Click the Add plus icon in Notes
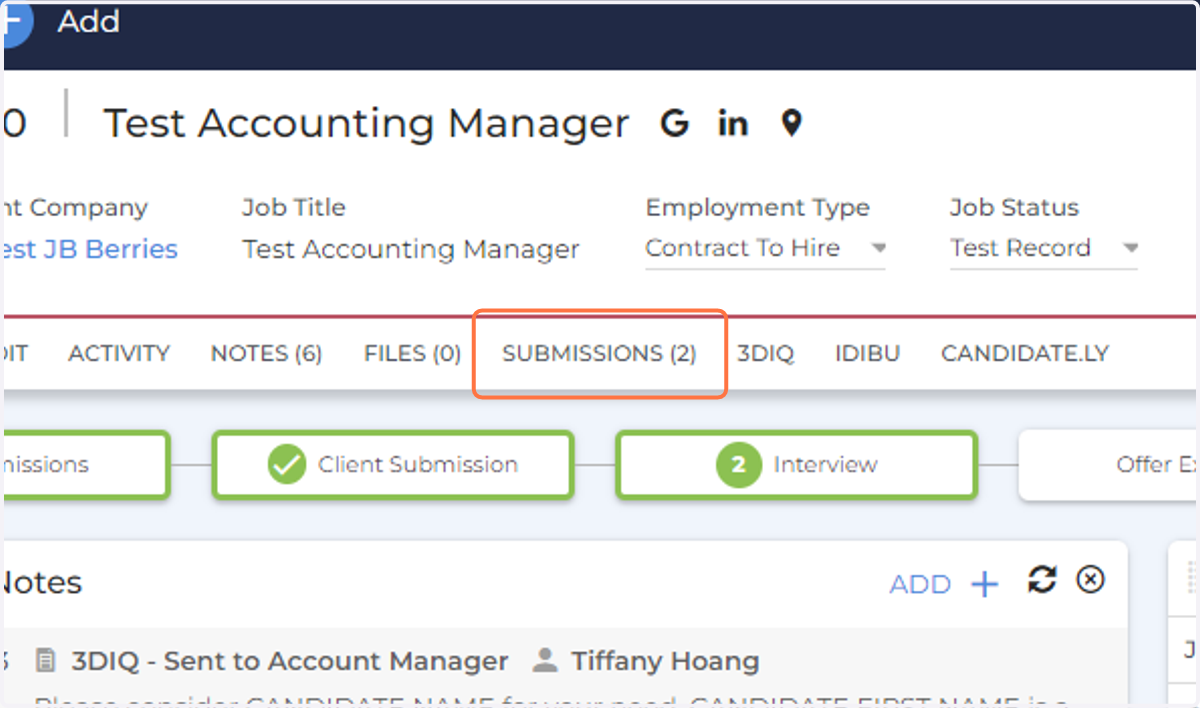 click(985, 584)
